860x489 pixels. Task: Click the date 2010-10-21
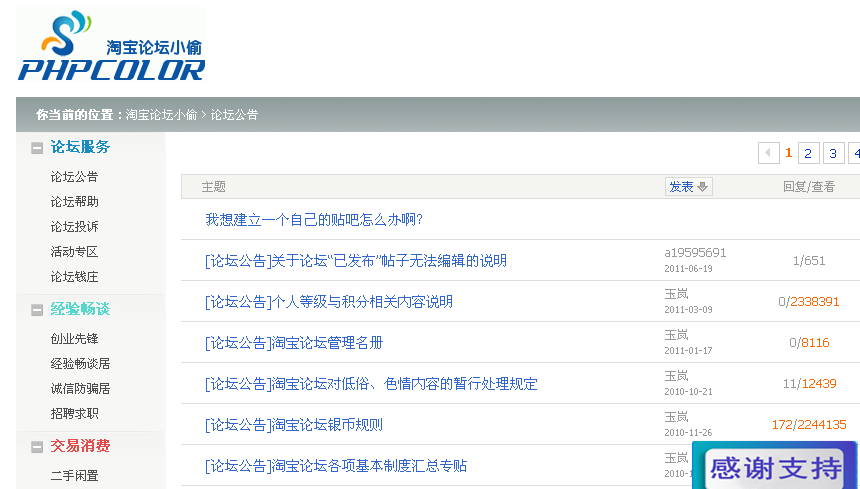[688, 392]
